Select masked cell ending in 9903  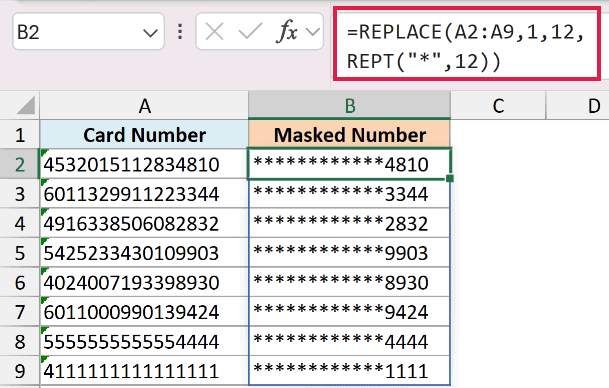pos(349,253)
